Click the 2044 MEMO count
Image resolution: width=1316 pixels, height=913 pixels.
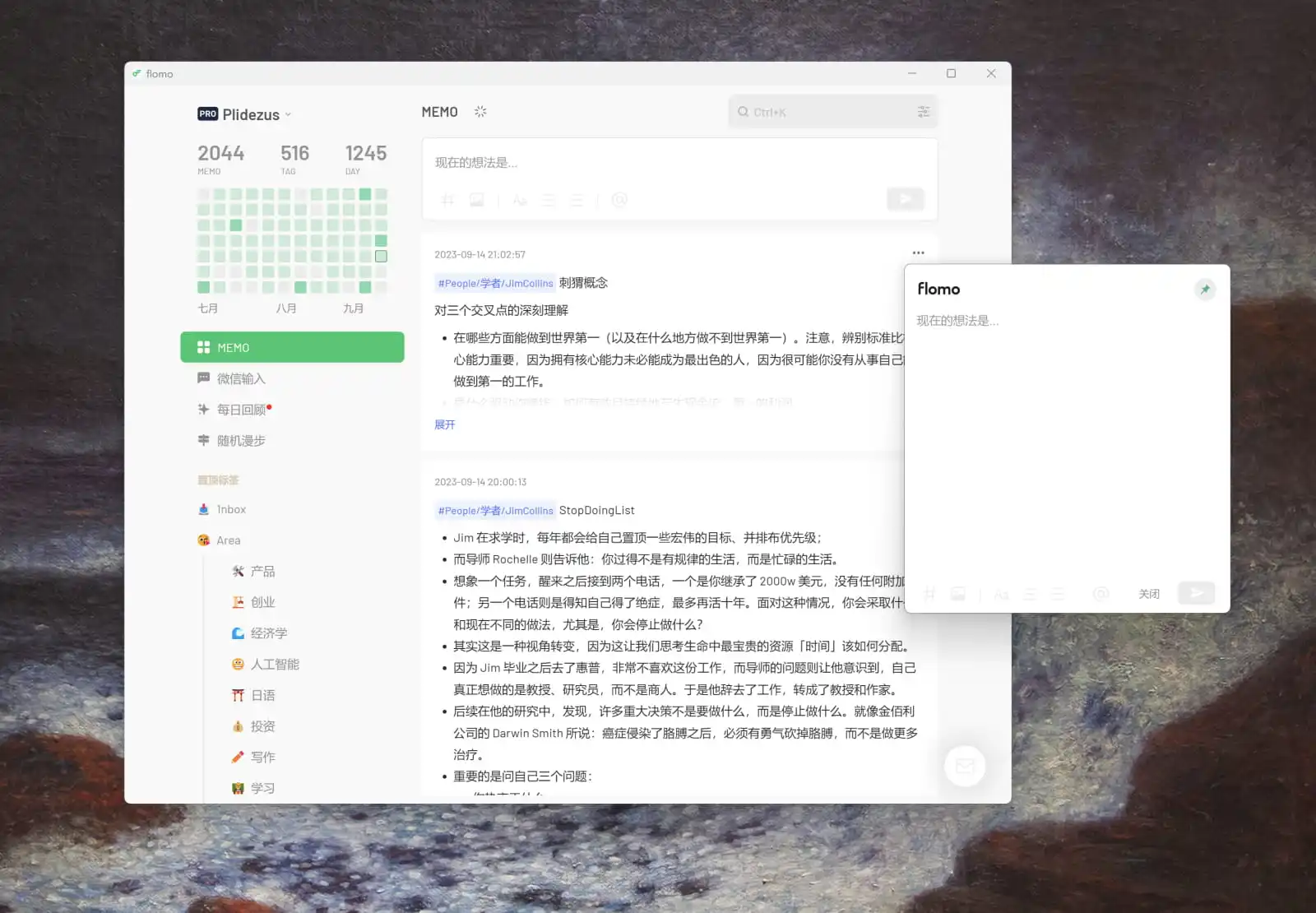[x=220, y=159]
